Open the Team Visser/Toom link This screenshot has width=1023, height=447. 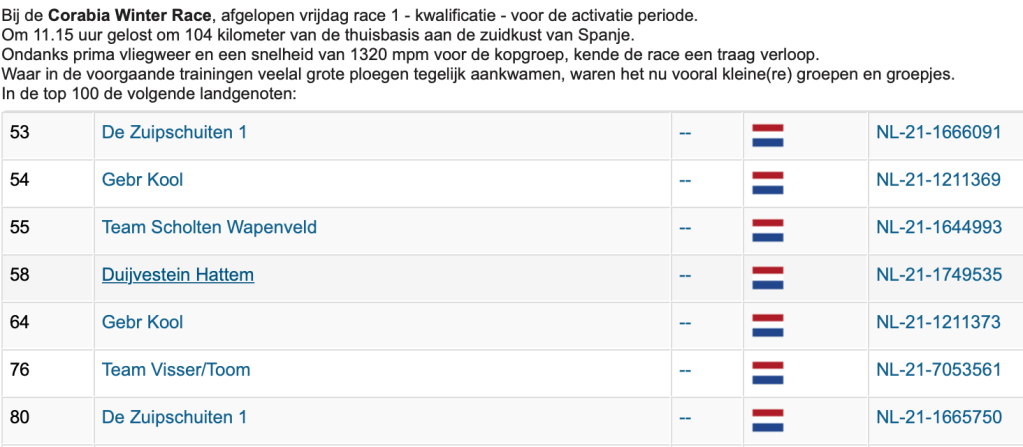click(x=175, y=370)
